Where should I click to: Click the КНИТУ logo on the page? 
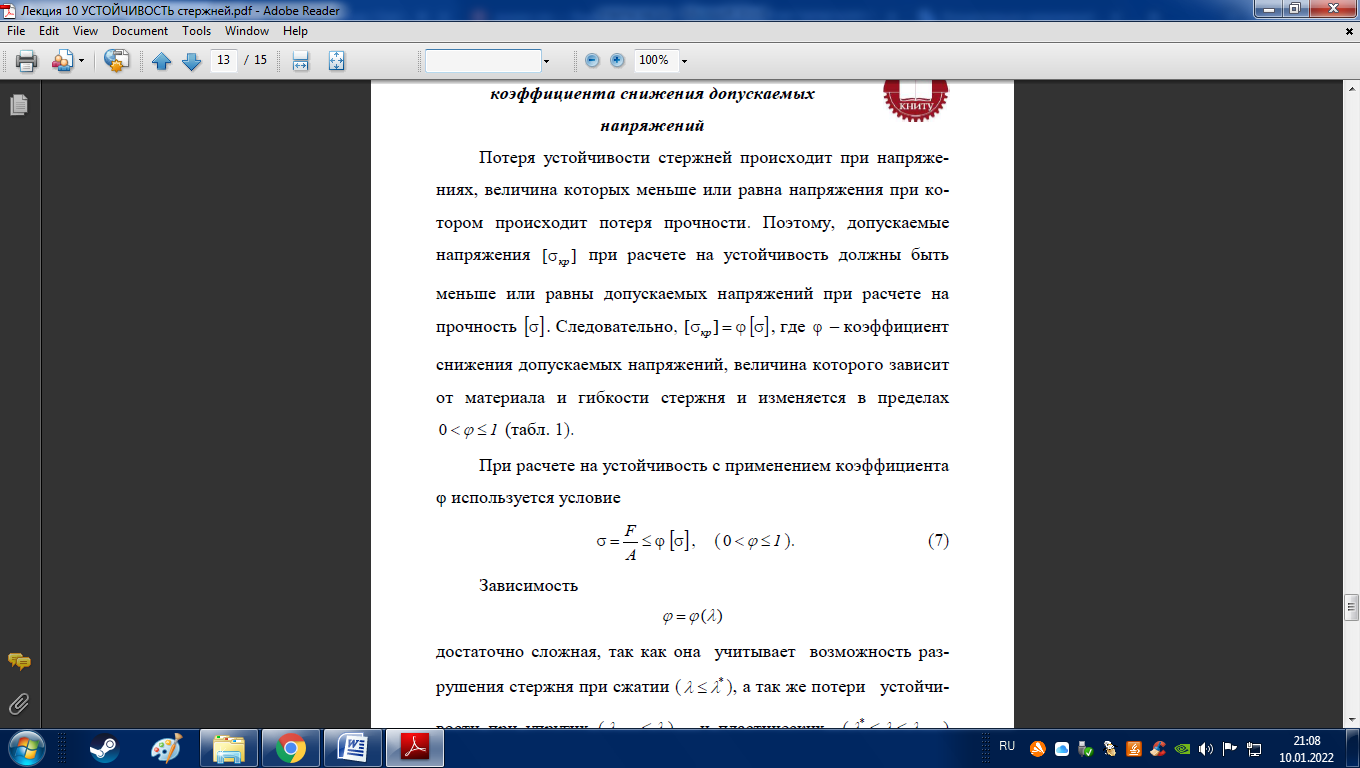[915, 99]
